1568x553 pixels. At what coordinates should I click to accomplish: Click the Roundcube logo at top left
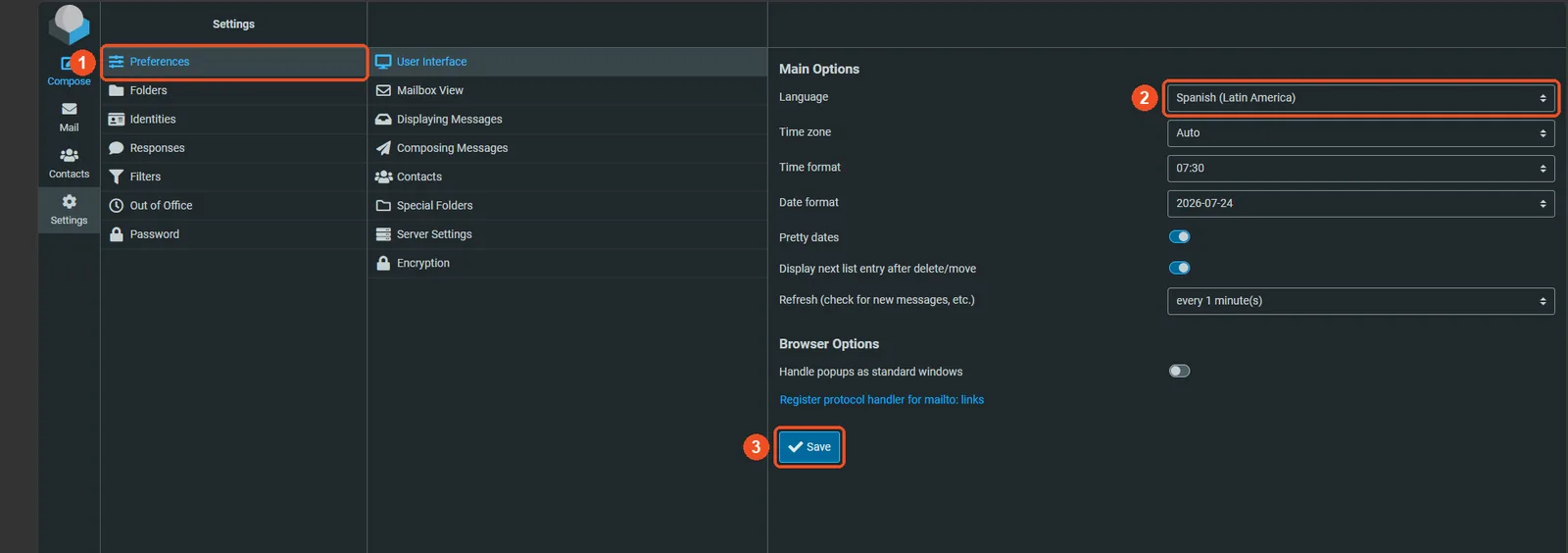[x=70, y=24]
